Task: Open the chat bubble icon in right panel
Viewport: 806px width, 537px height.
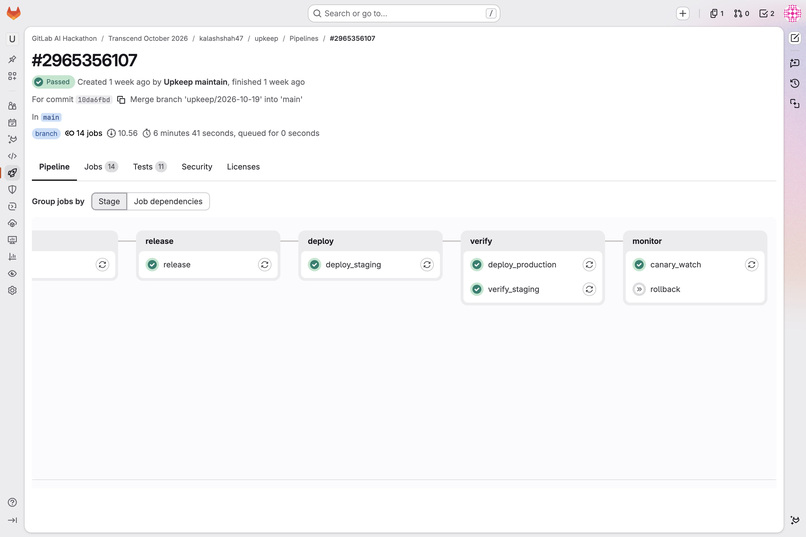Action: pyautogui.click(x=795, y=63)
